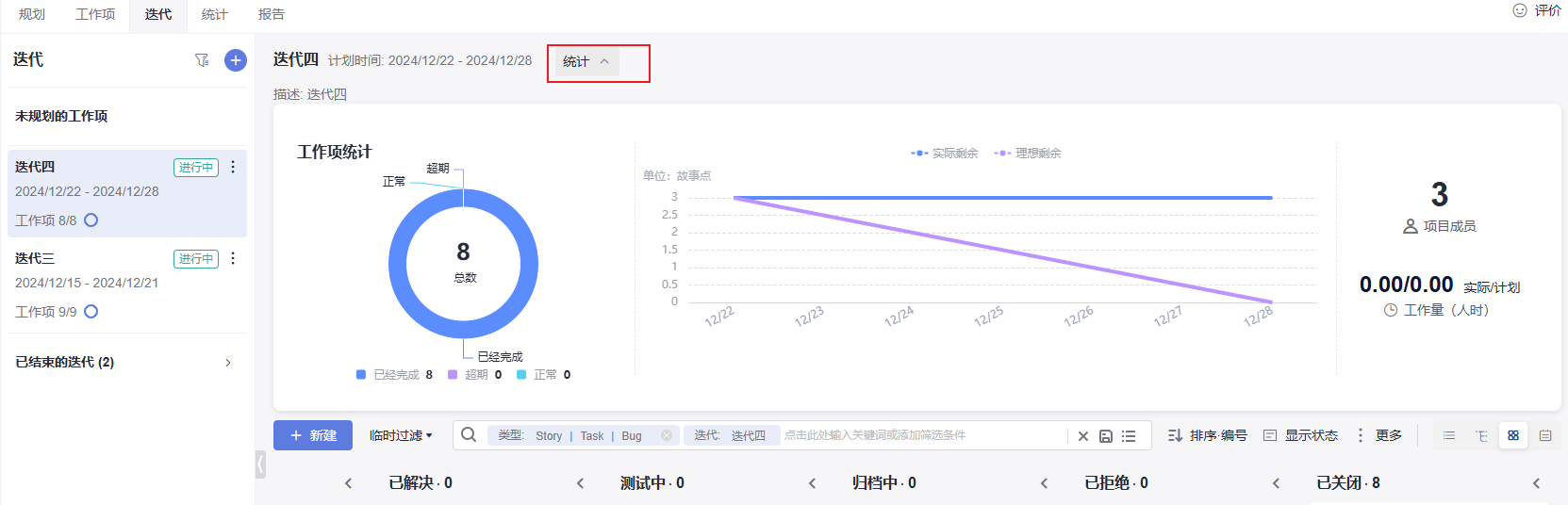Screen dimensions: 1568x505
Task: Click the donut chart total 8
Action: 463,252
